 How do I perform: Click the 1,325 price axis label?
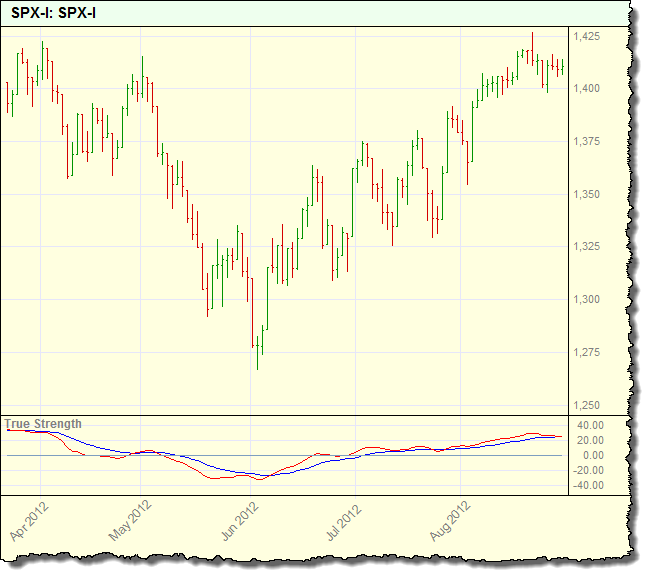point(587,247)
